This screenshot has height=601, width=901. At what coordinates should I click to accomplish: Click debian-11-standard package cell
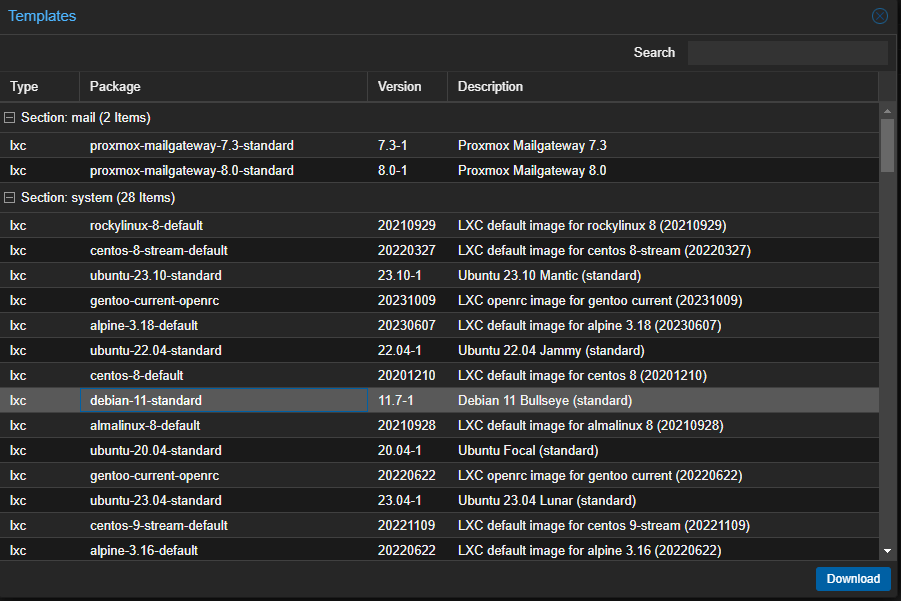tap(224, 400)
